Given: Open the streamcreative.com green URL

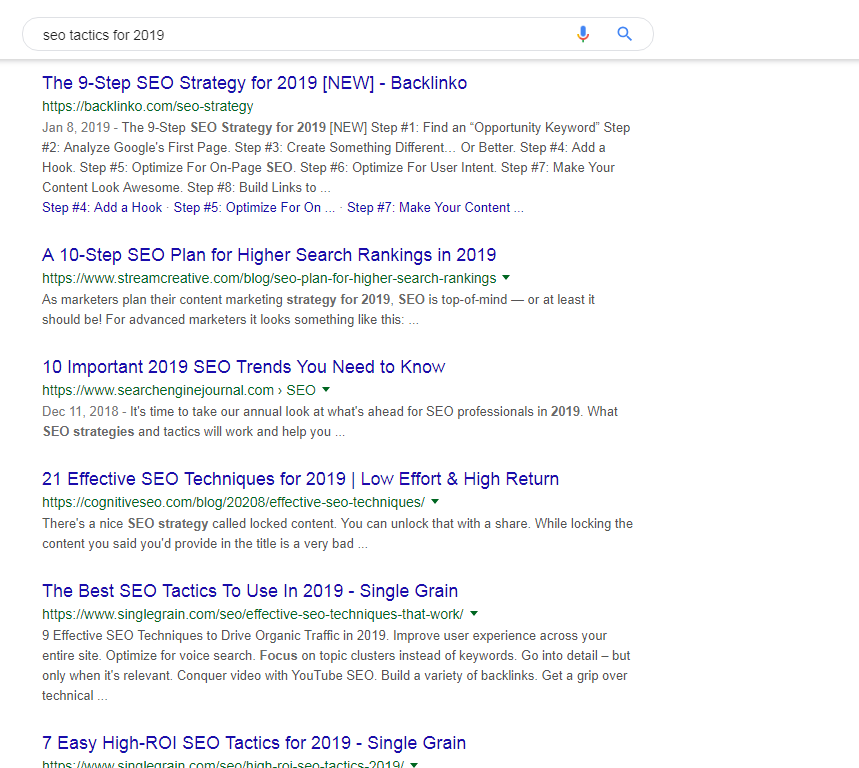Looking at the screenshot, I should click(x=269, y=278).
